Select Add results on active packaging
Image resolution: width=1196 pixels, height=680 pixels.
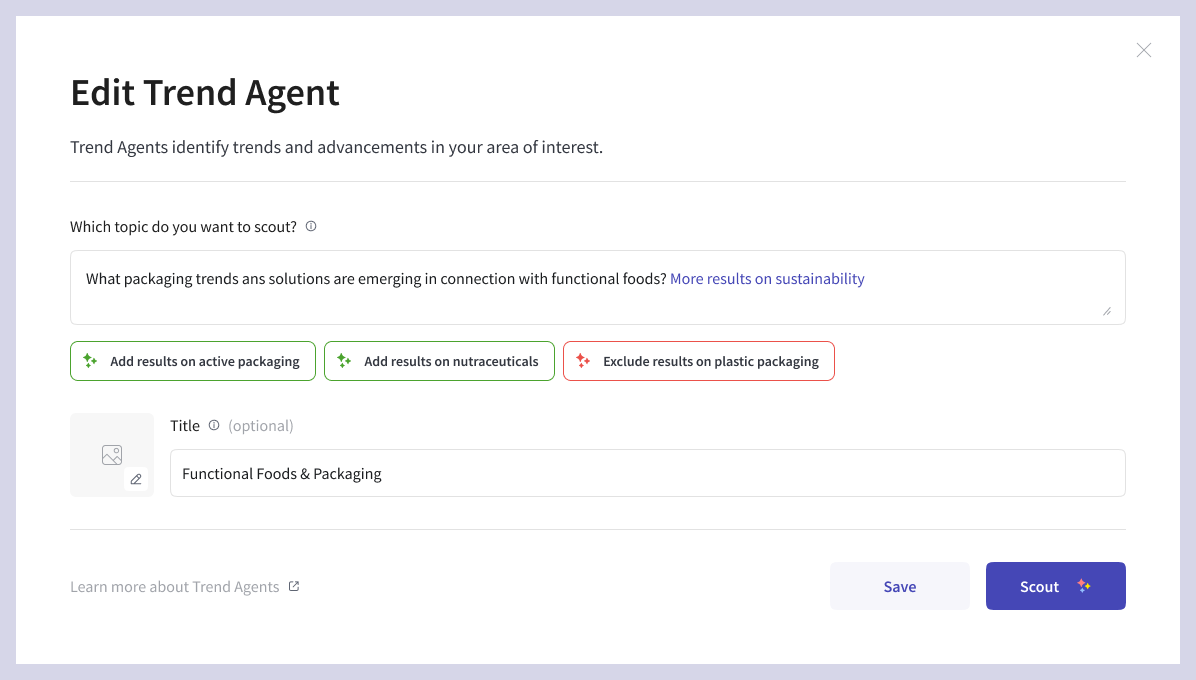193,361
